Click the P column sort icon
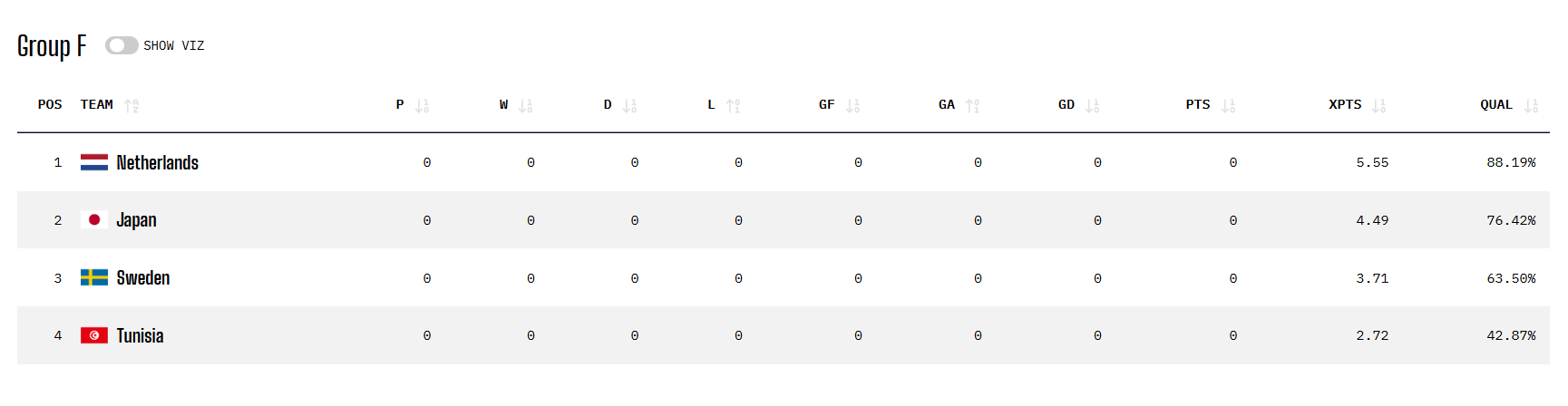 click(x=422, y=105)
